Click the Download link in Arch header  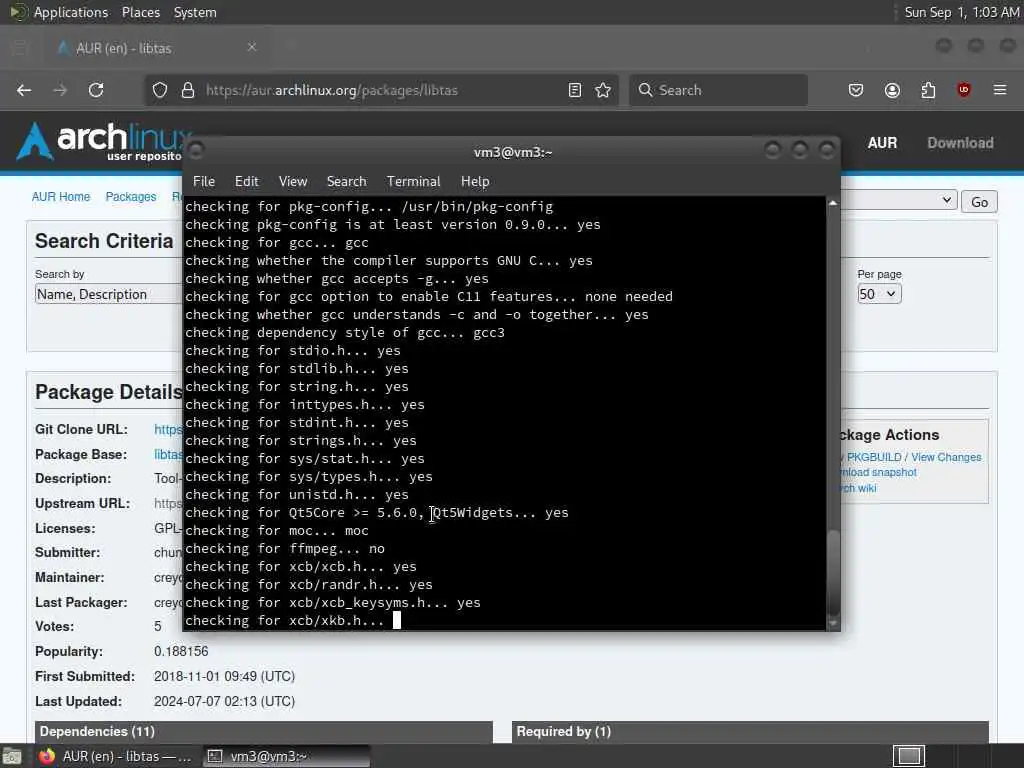[960, 143]
